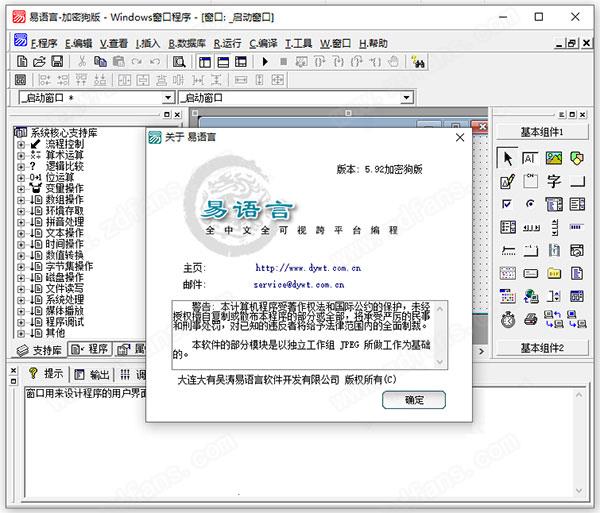Click the up arrow of warning text scrollbar
This screenshot has width=600, height=513.
440,308
